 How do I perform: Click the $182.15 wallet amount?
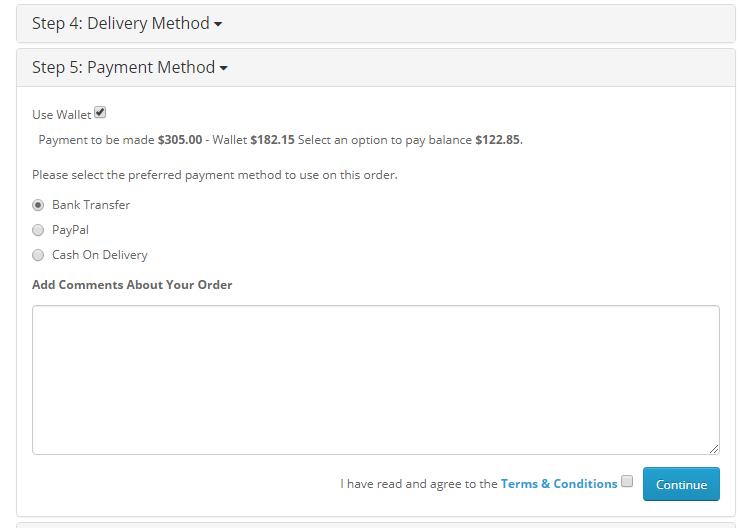(x=272, y=140)
